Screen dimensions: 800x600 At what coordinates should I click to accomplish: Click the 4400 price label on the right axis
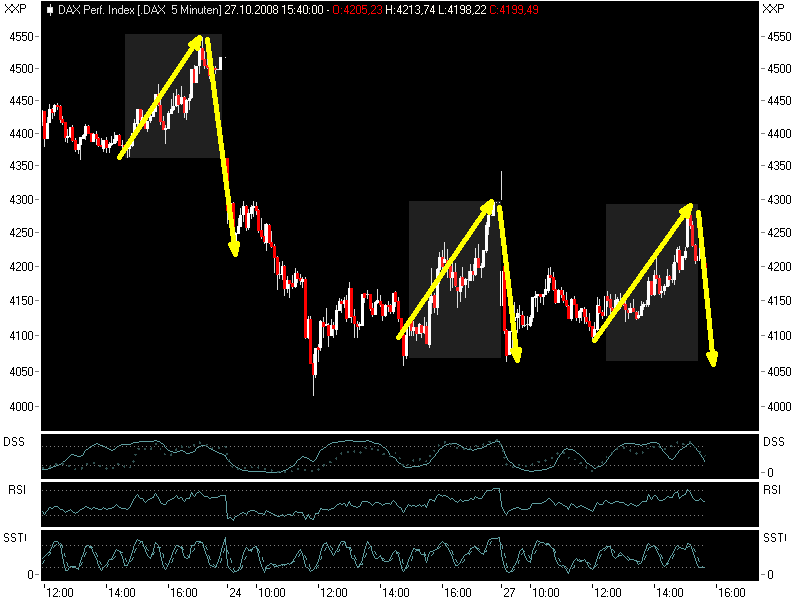point(779,134)
